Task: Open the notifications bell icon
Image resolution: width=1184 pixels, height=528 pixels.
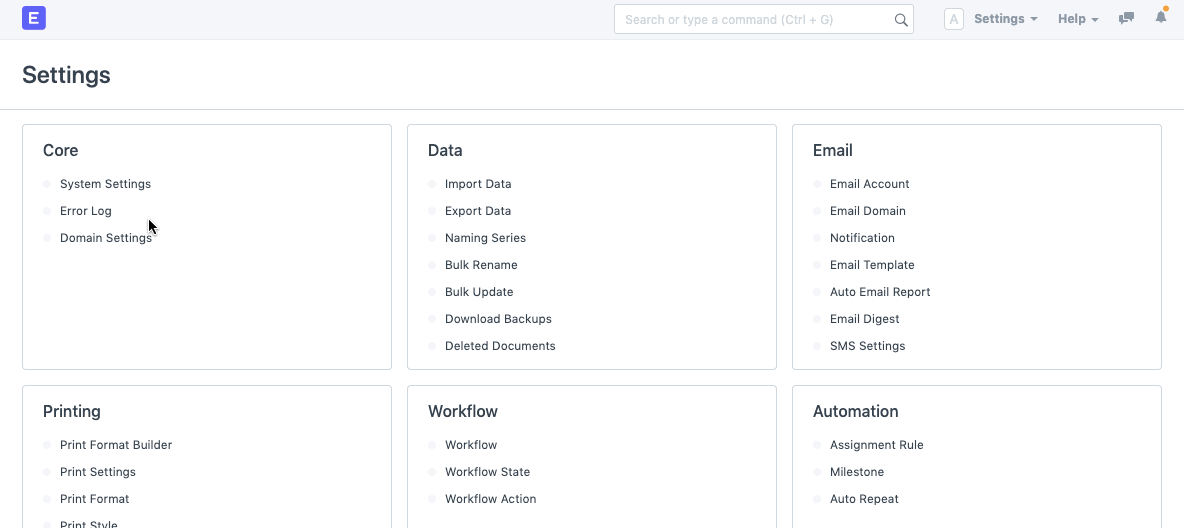Action: point(1160,19)
